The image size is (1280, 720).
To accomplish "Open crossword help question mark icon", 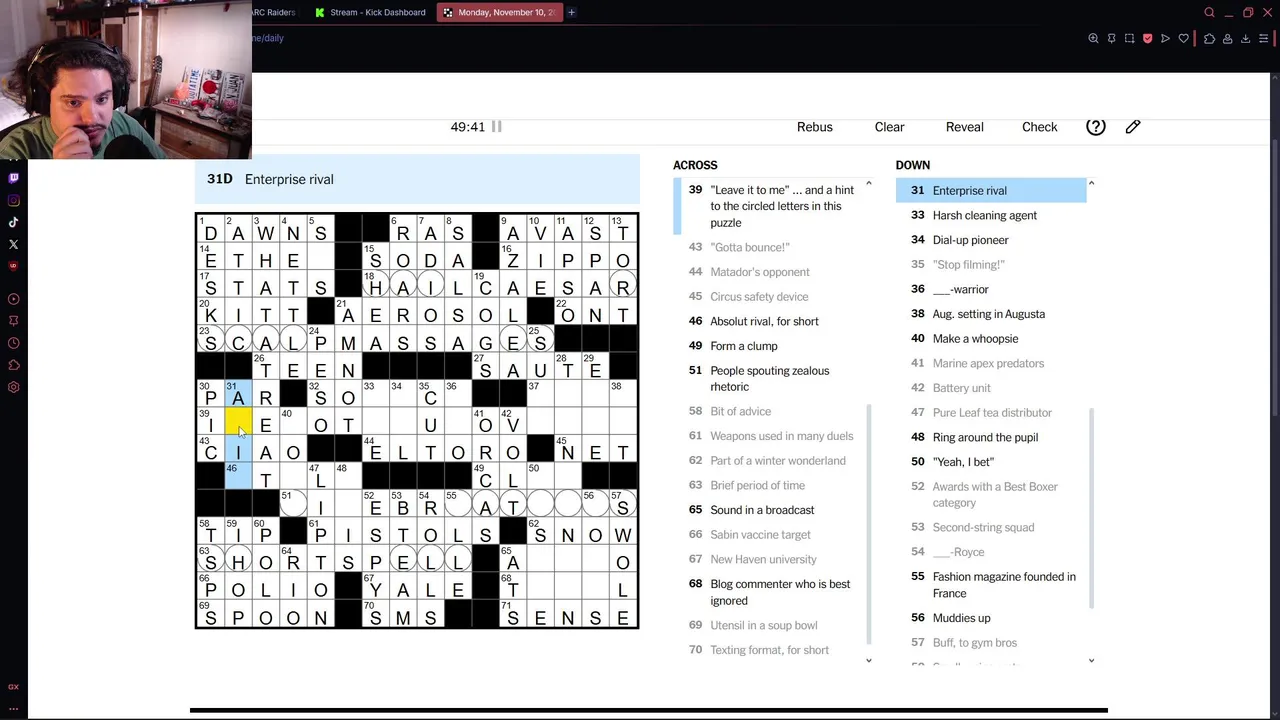I will tap(1096, 127).
